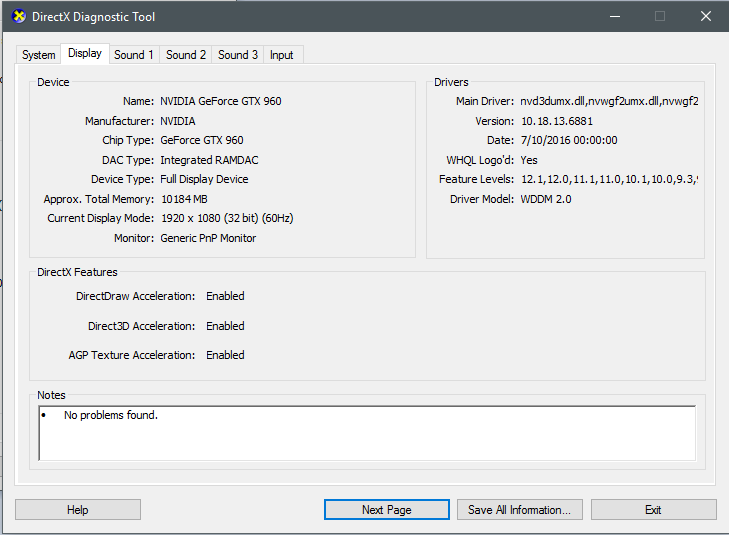Viewport: 729px width, 535px height.
Task: Click the Help button
Action: coord(78,510)
